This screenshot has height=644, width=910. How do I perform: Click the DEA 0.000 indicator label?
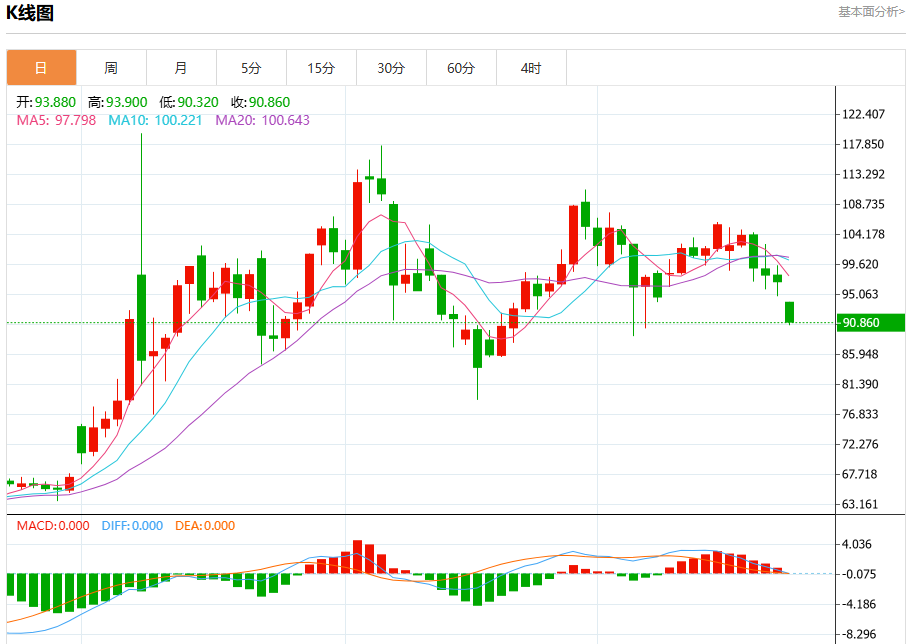205,526
